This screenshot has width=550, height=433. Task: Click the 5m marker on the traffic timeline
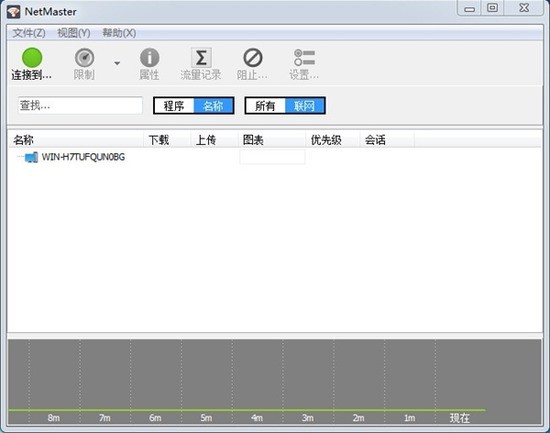click(206, 418)
